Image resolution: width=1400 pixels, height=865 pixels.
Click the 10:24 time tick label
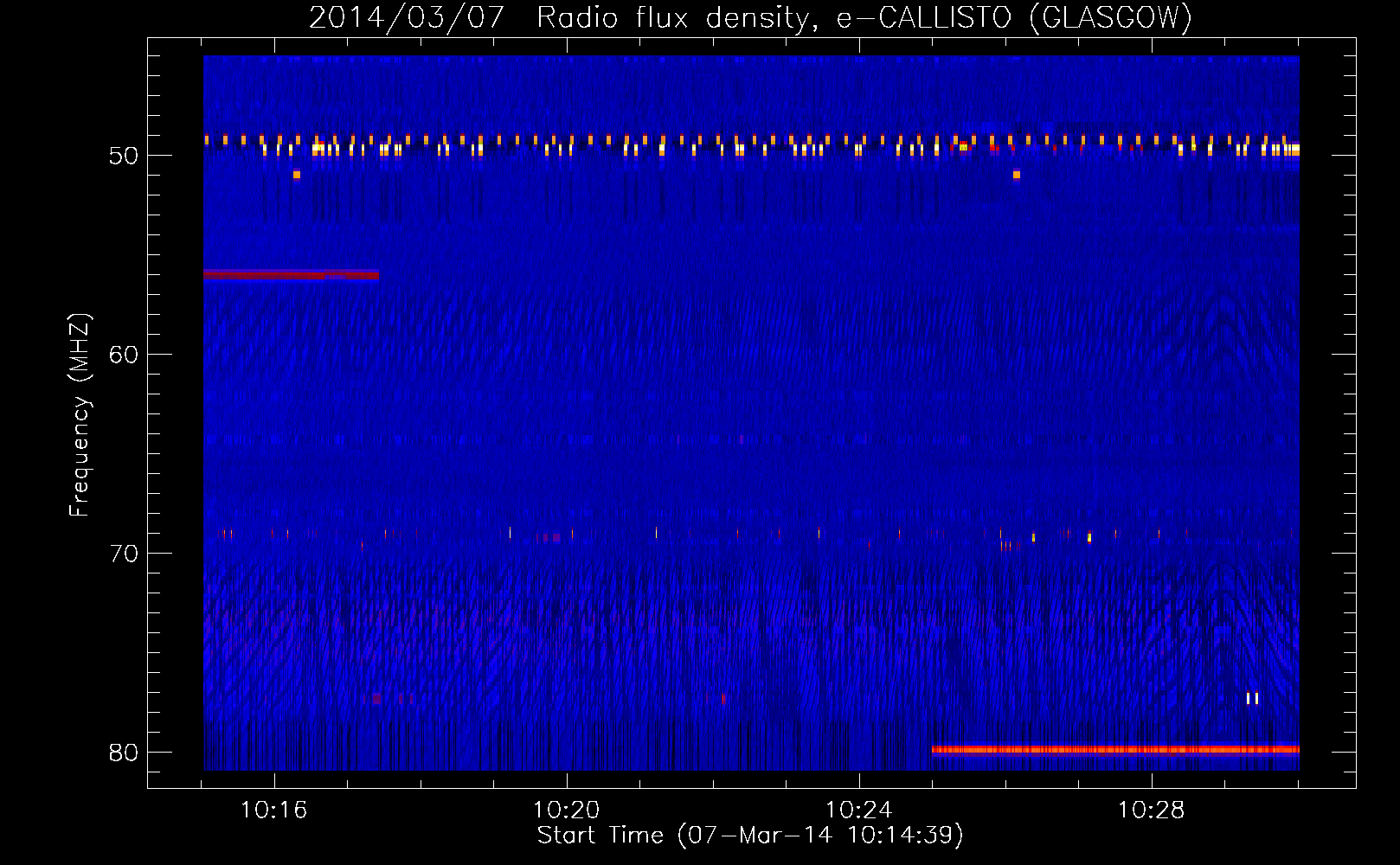coord(858,811)
